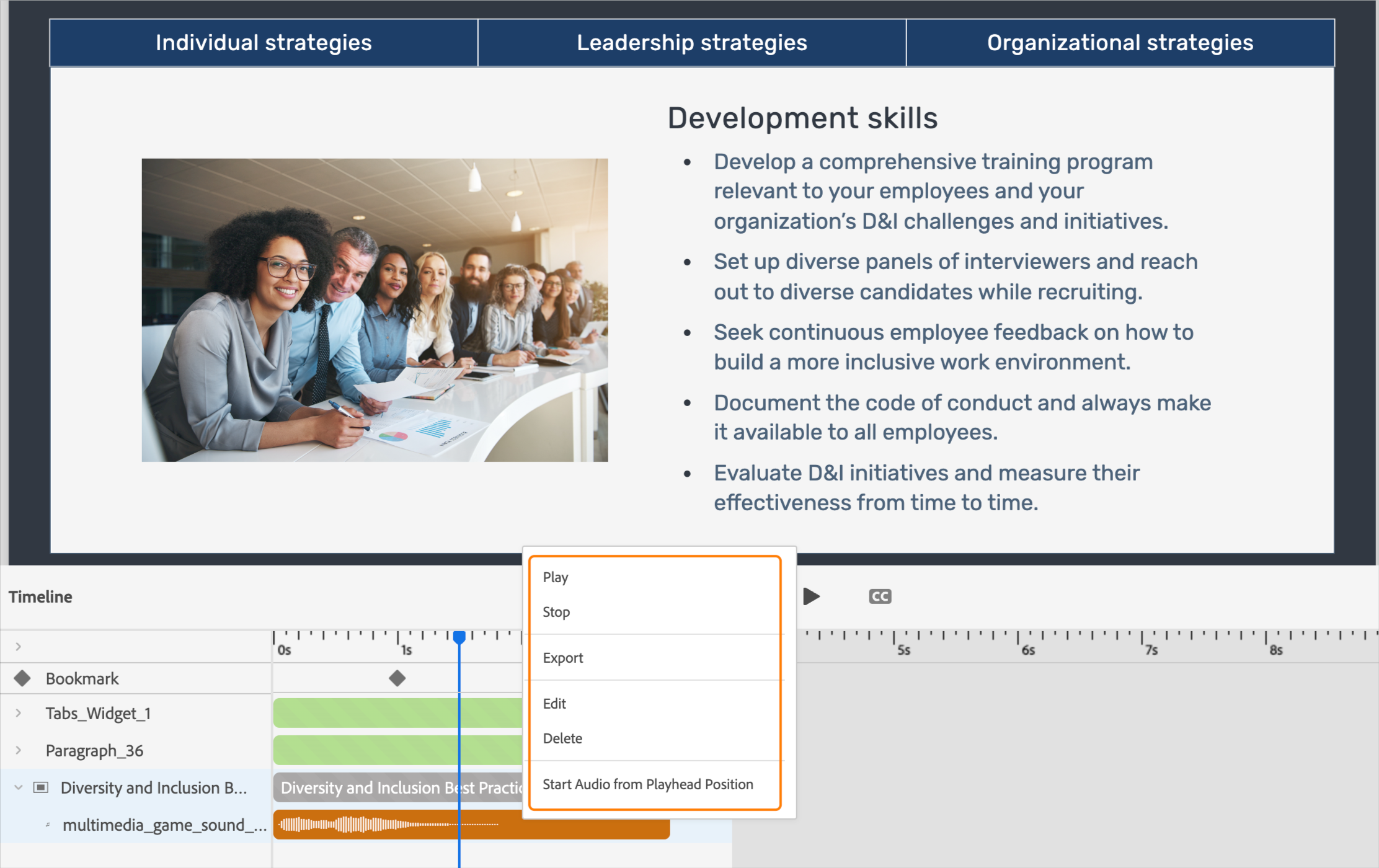Switch to the Leadership strategies tab
The width and height of the screenshot is (1379, 868).
(691, 42)
